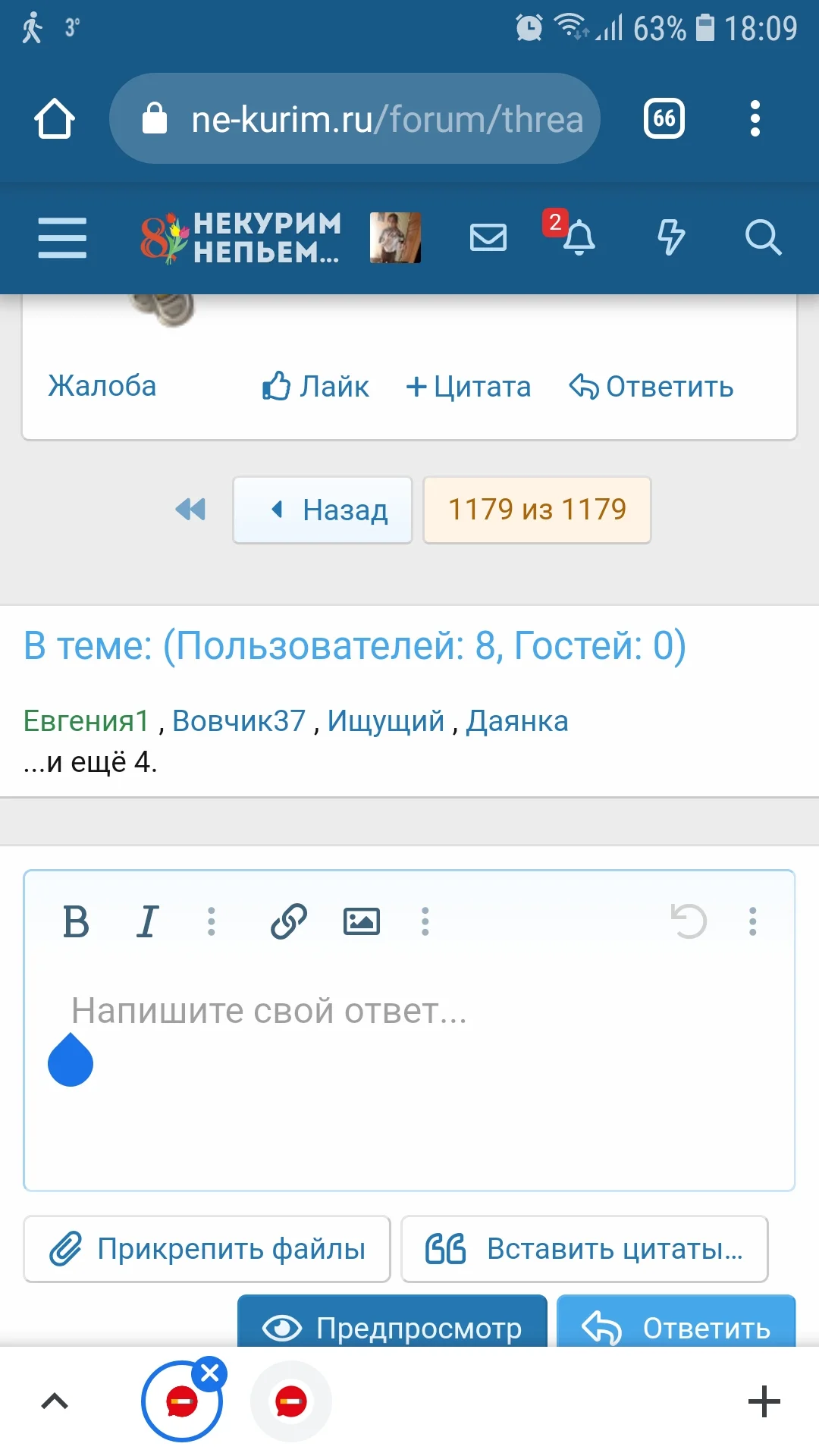Viewport: 819px width, 1456px height.
Task: Open private messages envelope icon
Action: click(488, 238)
